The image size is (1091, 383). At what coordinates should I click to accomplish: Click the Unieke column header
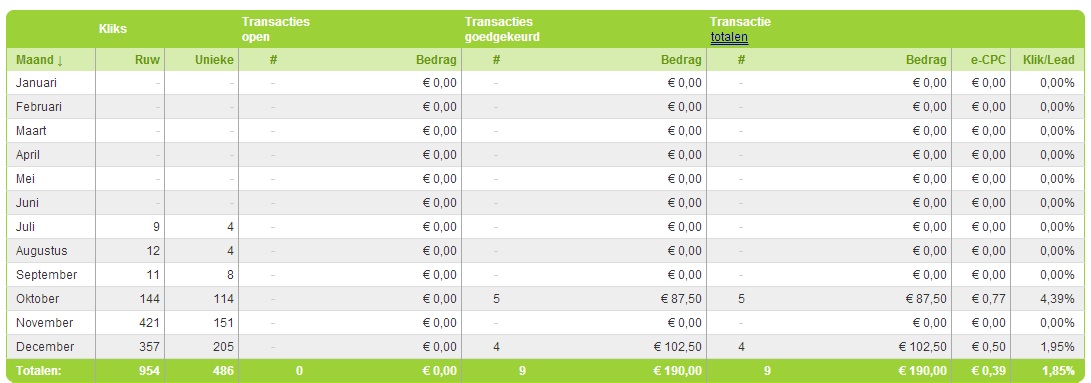(x=214, y=61)
